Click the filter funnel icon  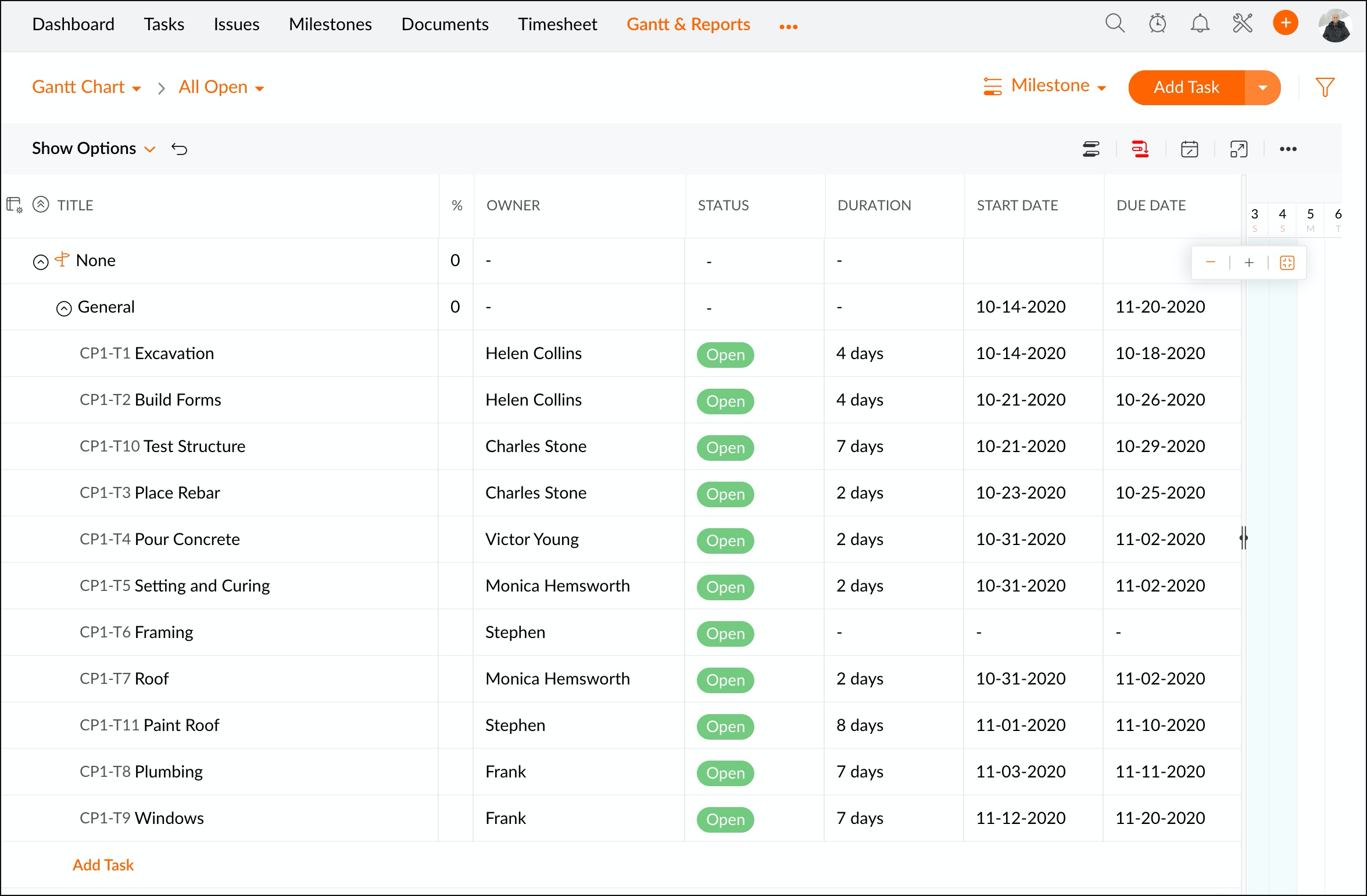(1325, 87)
